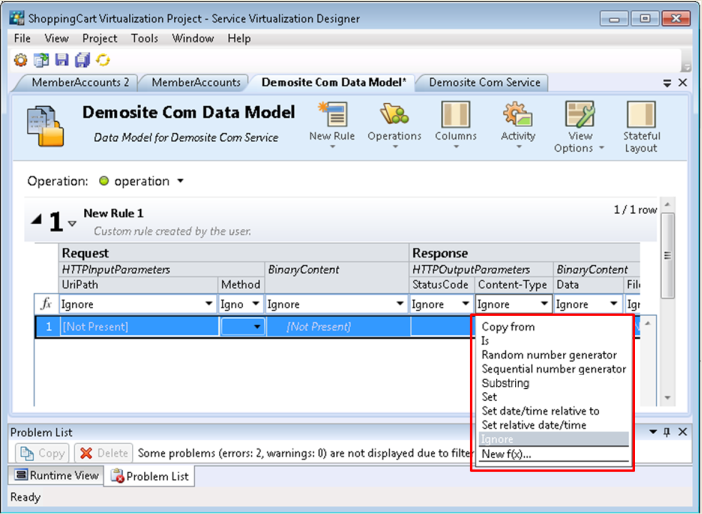
Task: Click the orange gear icon in toolbar
Action: (20, 60)
